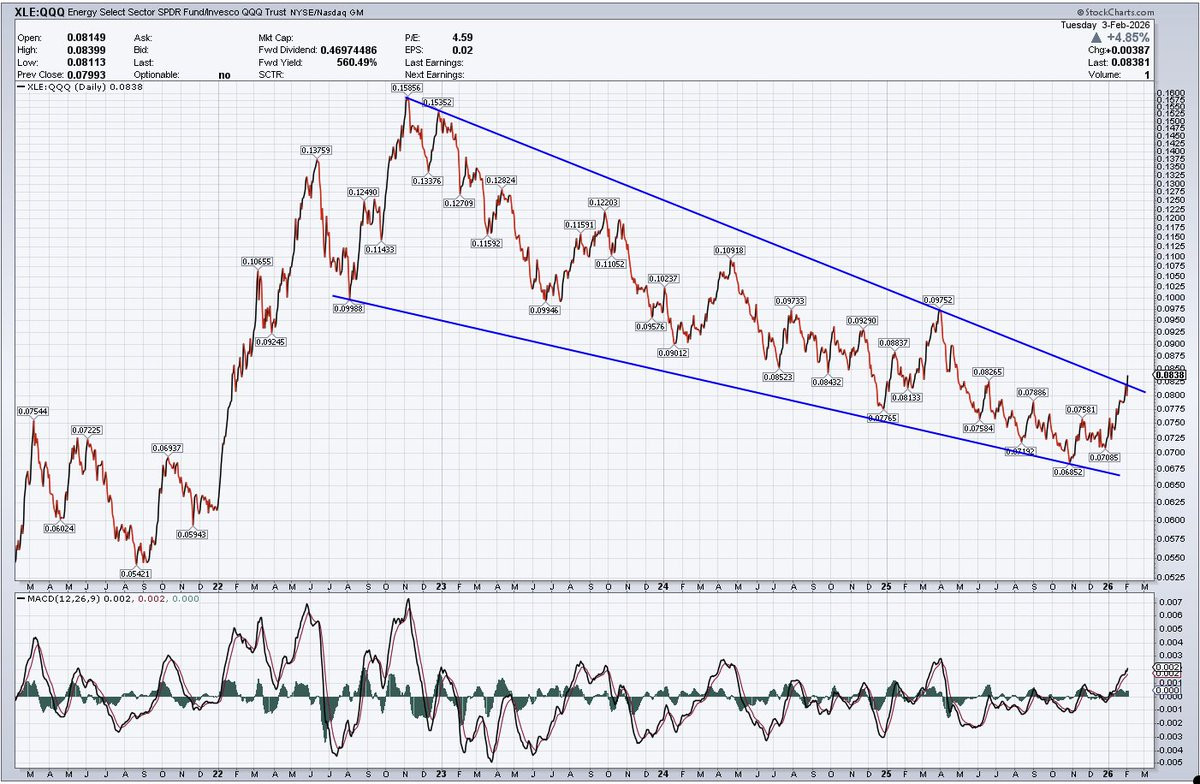Click the peak label 0.15856
This screenshot has width=1200, height=784.
(x=406, y=88)
